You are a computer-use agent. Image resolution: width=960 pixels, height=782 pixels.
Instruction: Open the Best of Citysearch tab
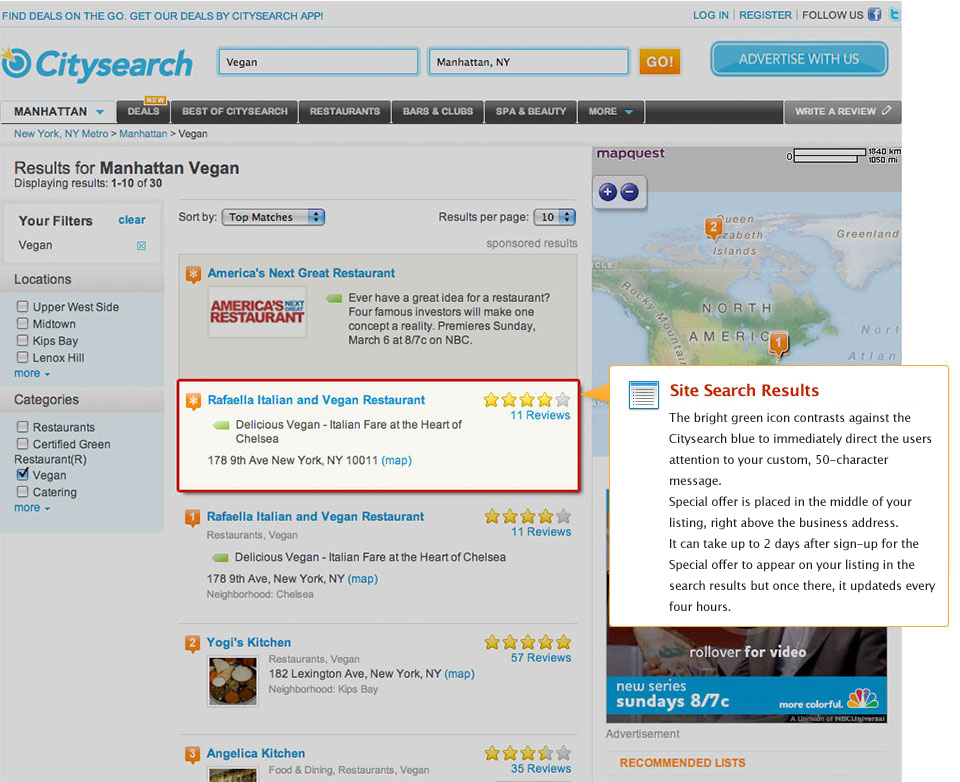pyautogui.click(x=234, y=111)
